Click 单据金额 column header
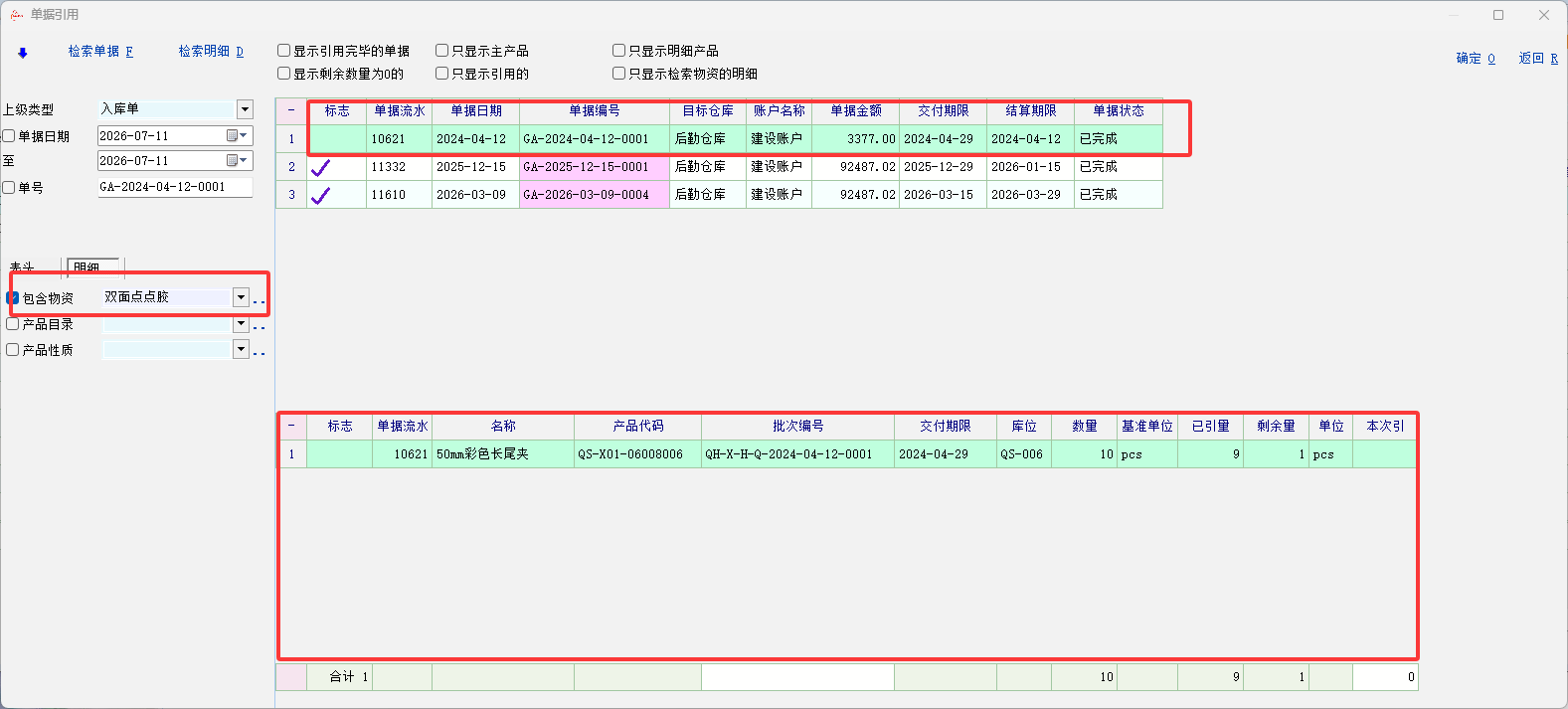This screenshot has height=709, width=1568. (856, 110)
